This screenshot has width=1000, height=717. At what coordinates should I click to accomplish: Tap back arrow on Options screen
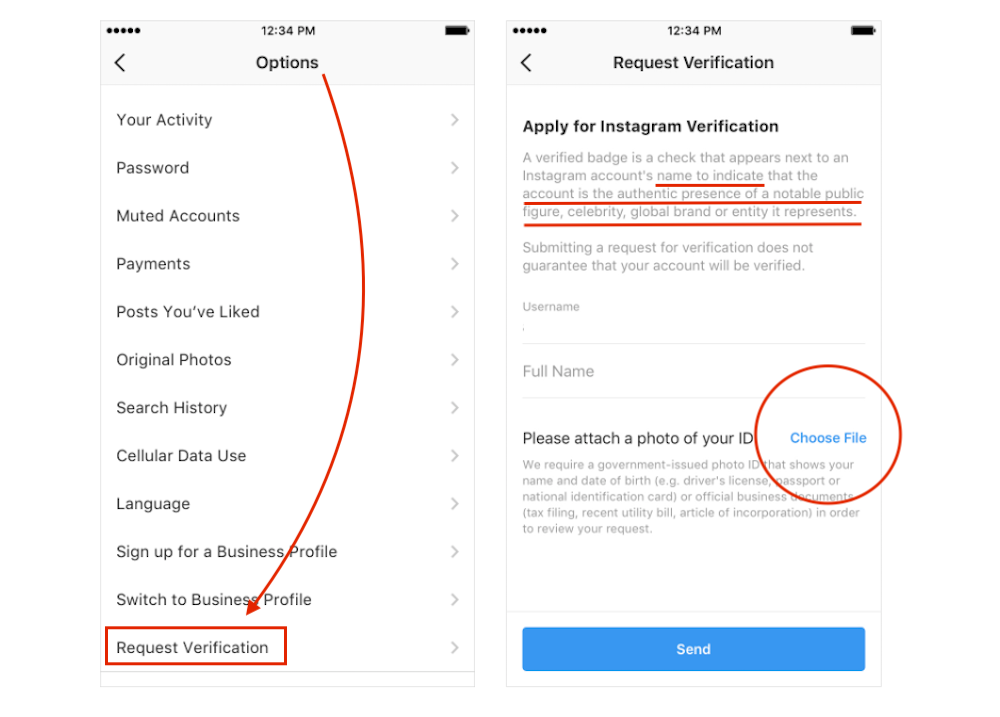(x=120, y=63)
